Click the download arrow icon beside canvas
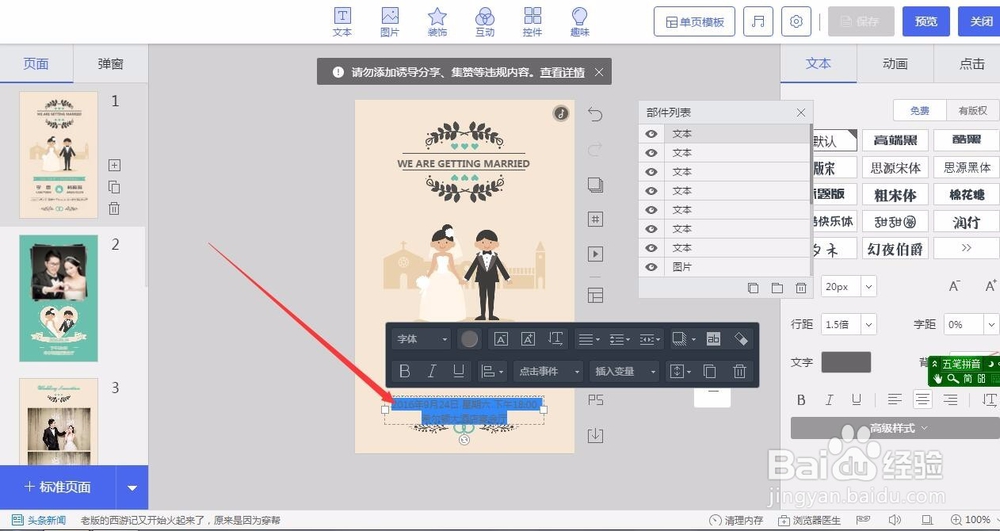This screenshot has height=531, width=1000. pos(595,435)
